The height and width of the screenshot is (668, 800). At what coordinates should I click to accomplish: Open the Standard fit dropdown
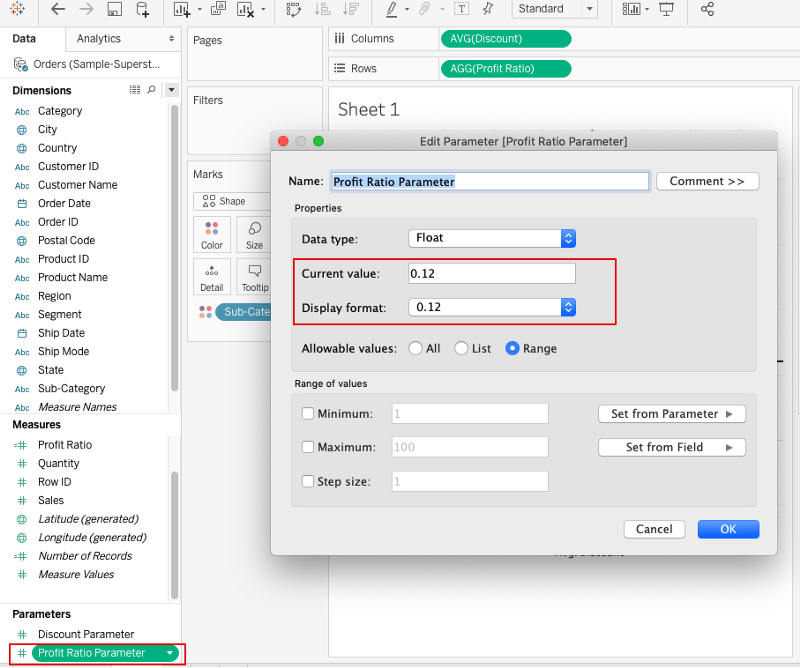554,9
